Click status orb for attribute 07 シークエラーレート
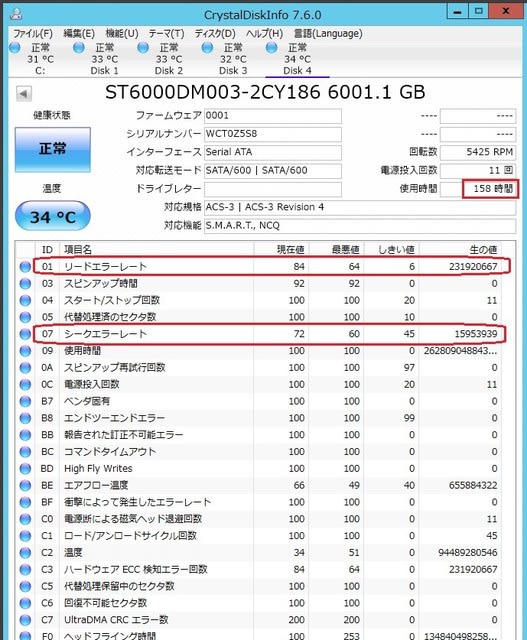This screenshot has width=527, height=640. pyautogui.click(x=25, y=334)
